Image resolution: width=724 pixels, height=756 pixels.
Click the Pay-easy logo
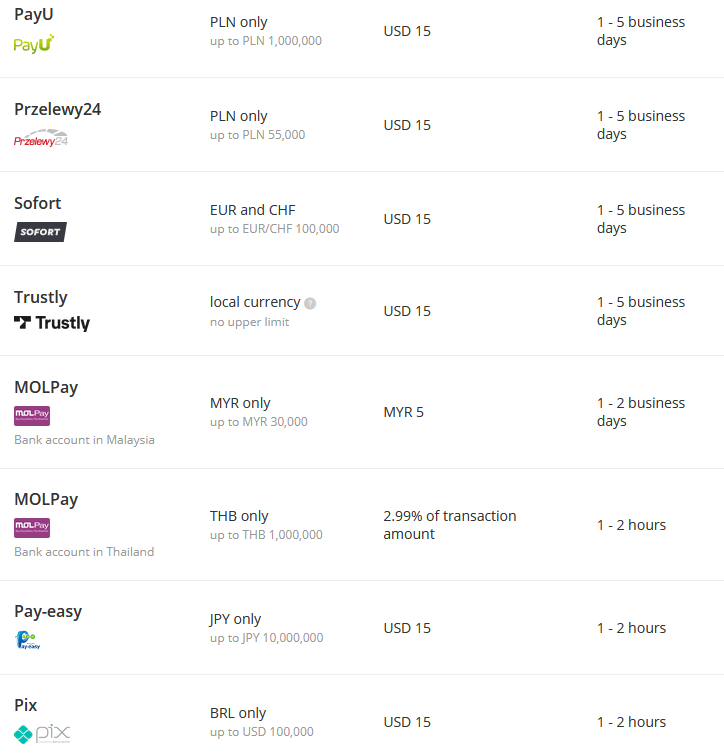28,640
